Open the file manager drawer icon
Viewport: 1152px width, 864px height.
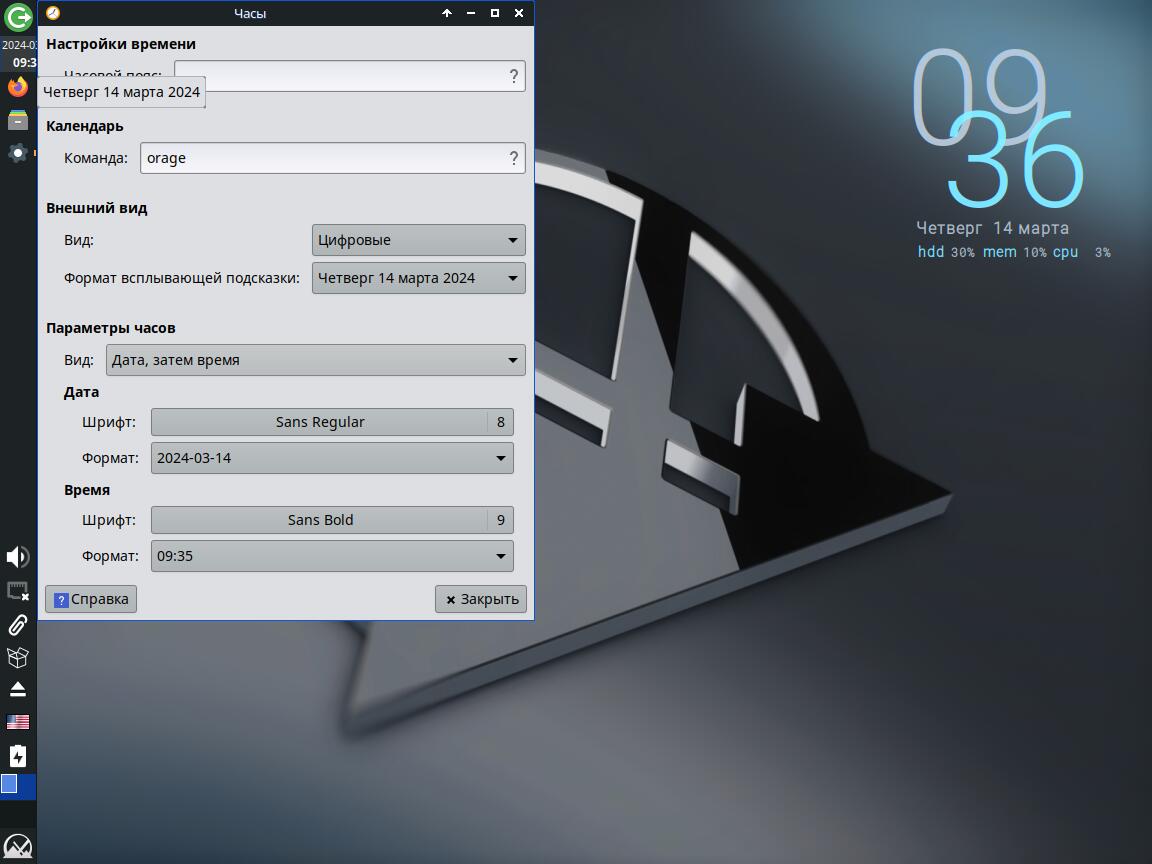18,120
